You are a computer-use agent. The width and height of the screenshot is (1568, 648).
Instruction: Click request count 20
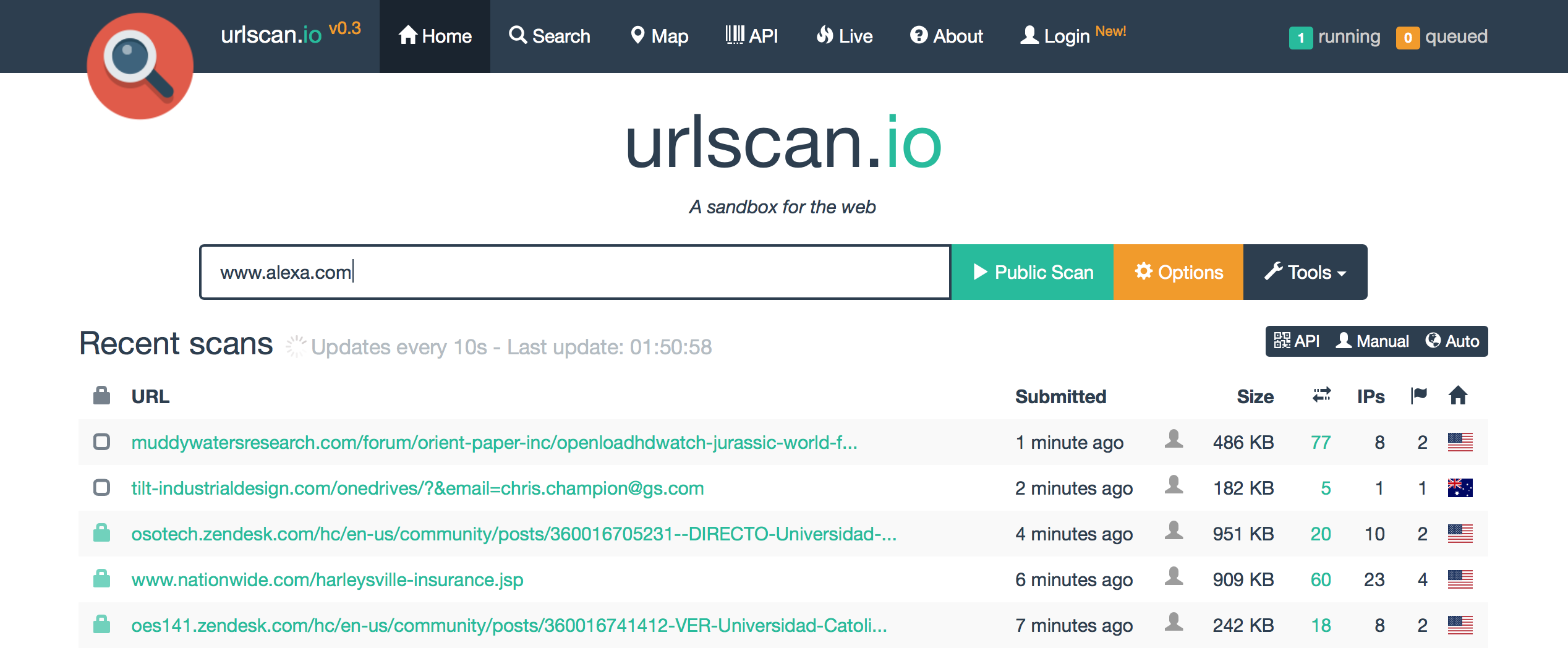pos(1321,534)
